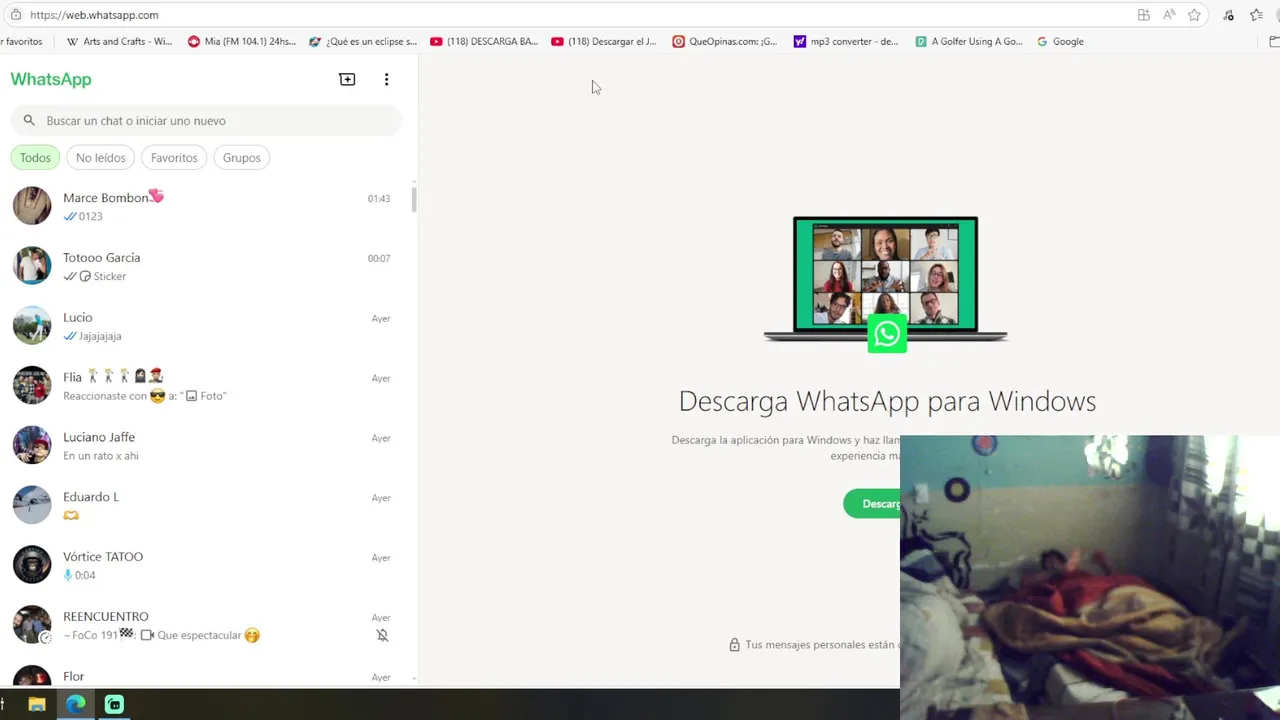
Task: Click the Flia group avatar
Action: pyautogui.click(x=32, y=386)
